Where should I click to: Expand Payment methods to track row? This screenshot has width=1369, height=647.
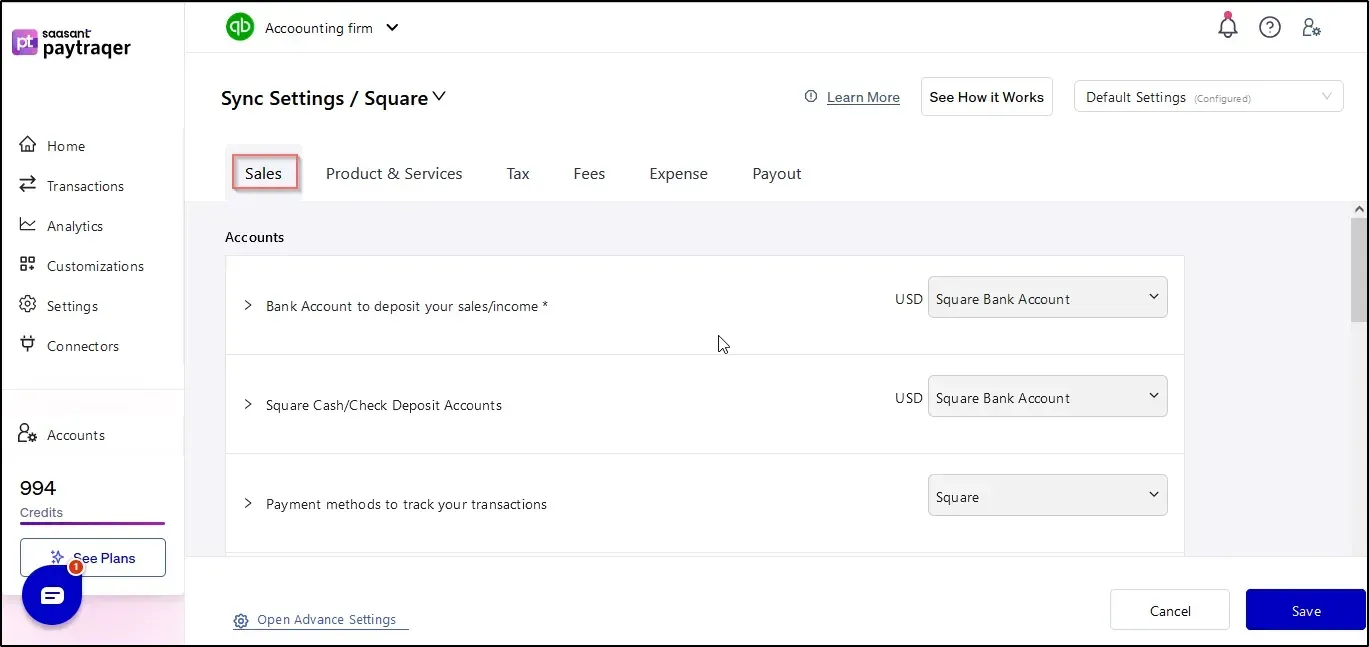(248, 503)
